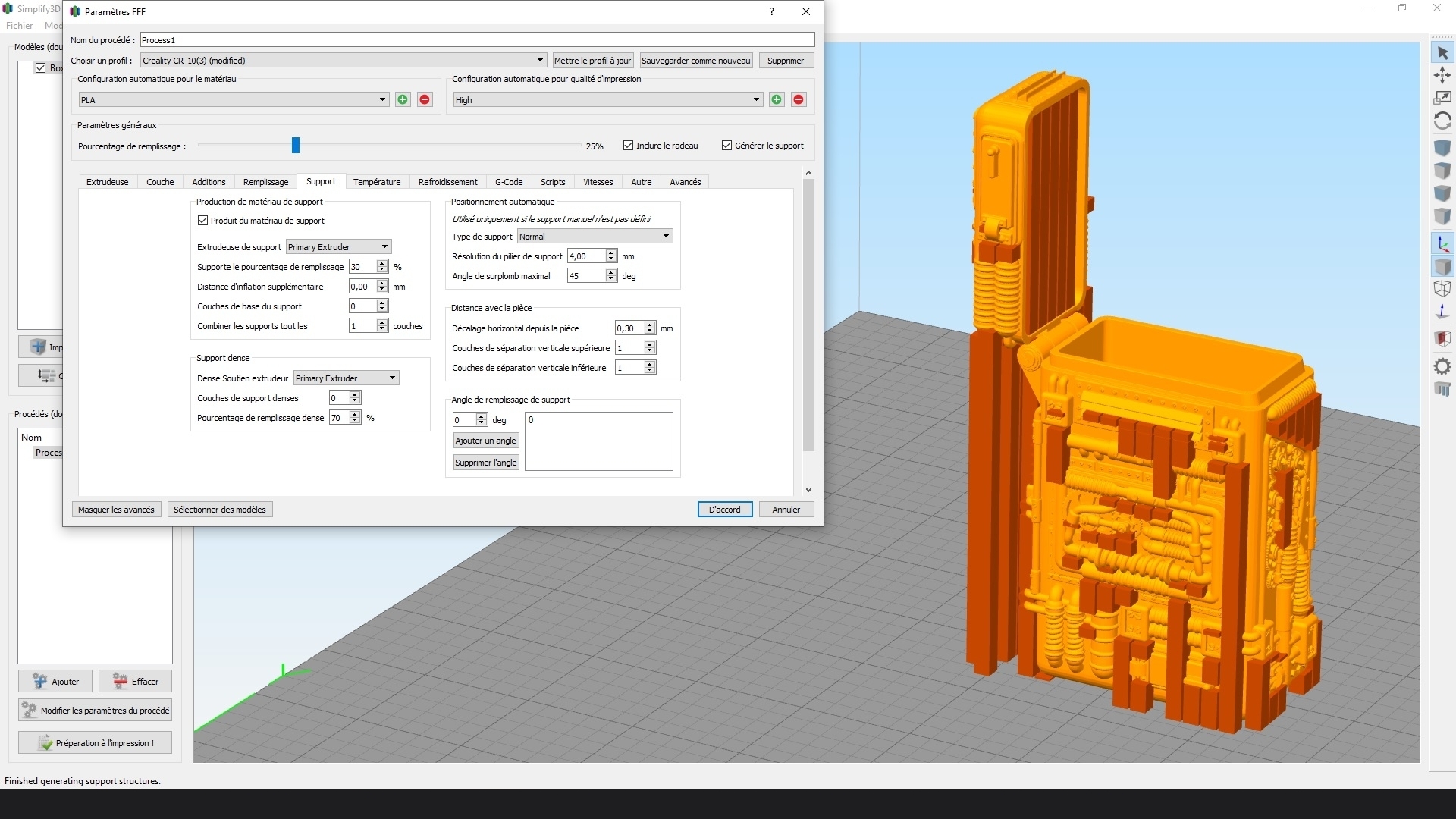Click Mettre le profil à jour

592,61
